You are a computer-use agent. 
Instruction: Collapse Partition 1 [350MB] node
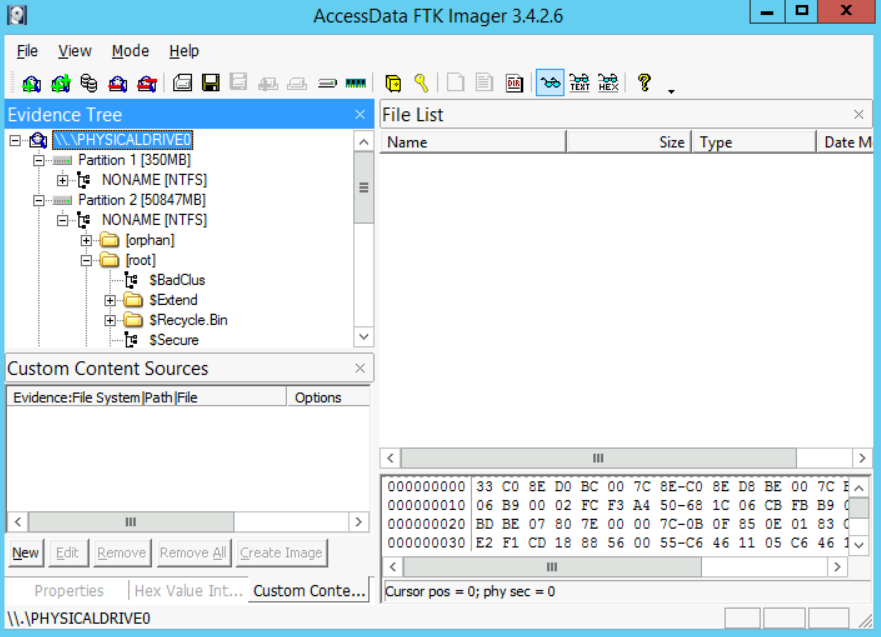(x=38, y=160)
